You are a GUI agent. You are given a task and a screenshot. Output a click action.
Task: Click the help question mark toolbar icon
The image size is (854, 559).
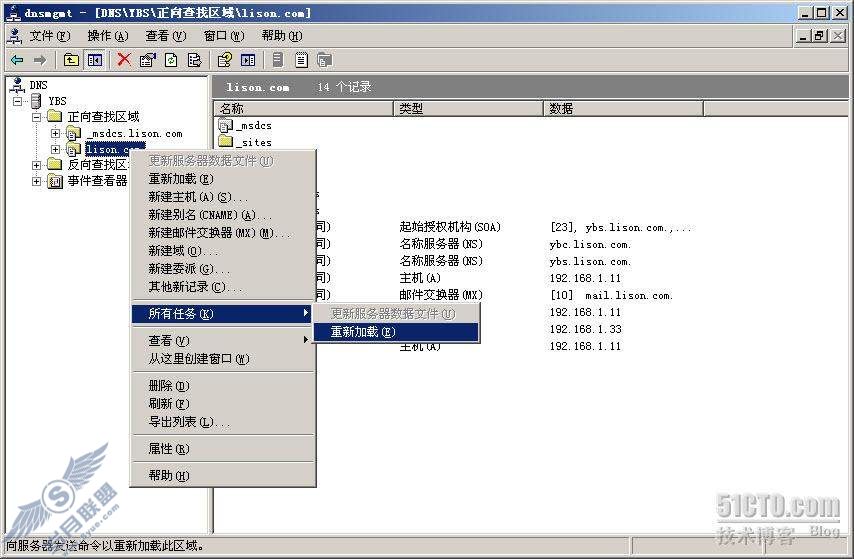coord(224,60)
